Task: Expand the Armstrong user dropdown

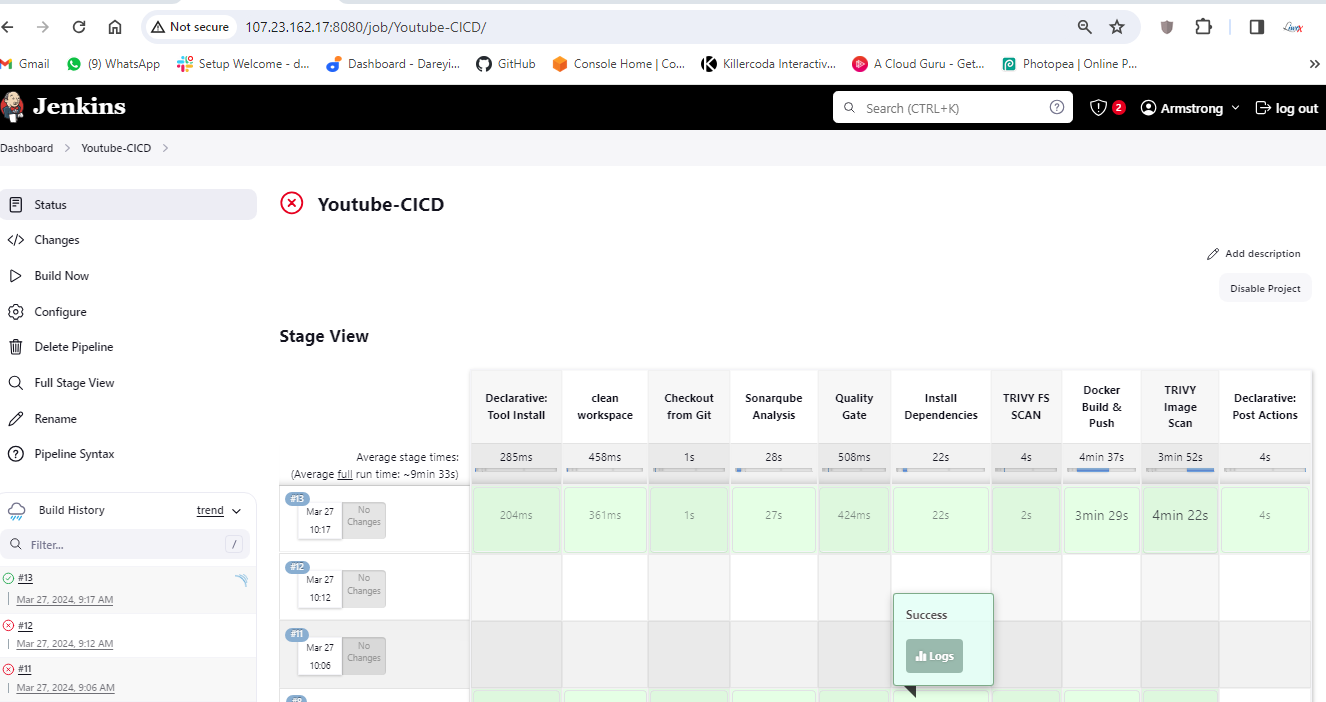Action: click(x=1235, y=108)
